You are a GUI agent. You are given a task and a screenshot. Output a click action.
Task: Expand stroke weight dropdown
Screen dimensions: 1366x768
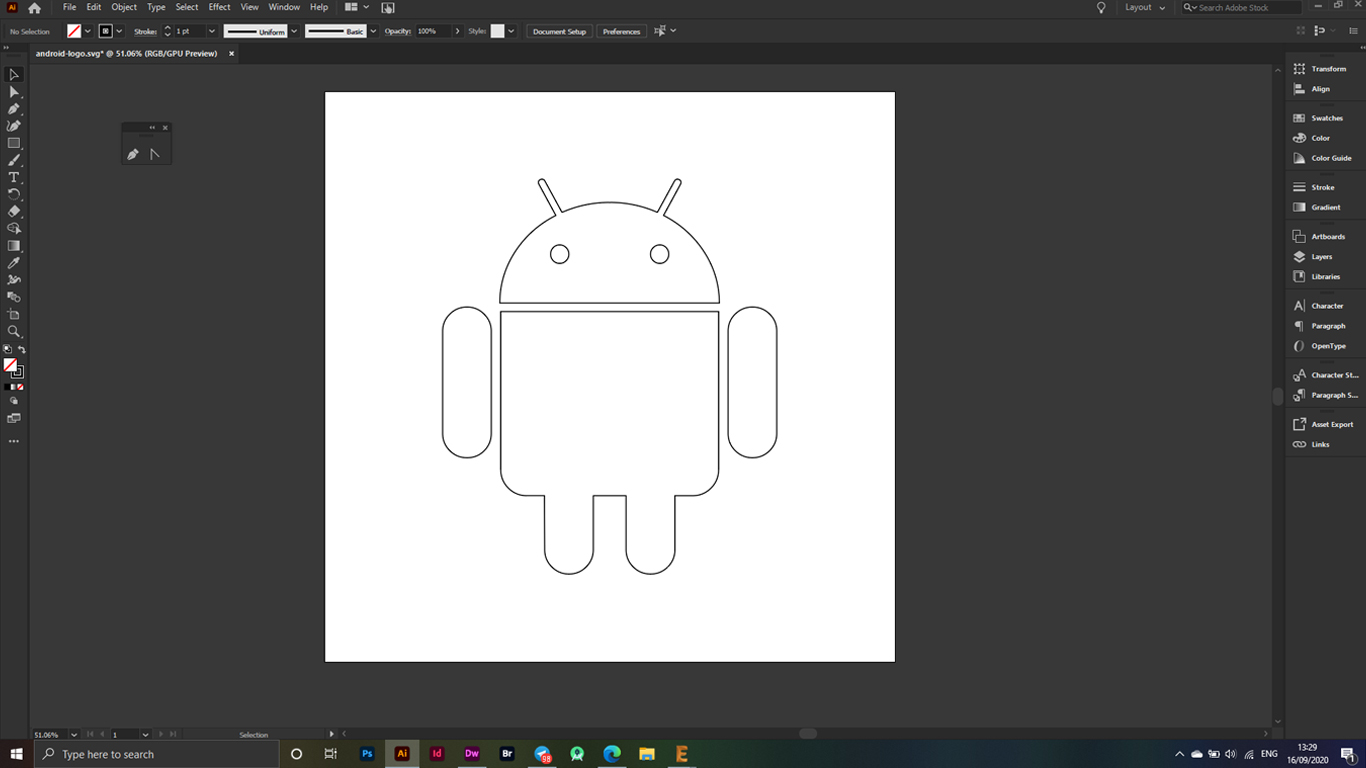point(211,31)
